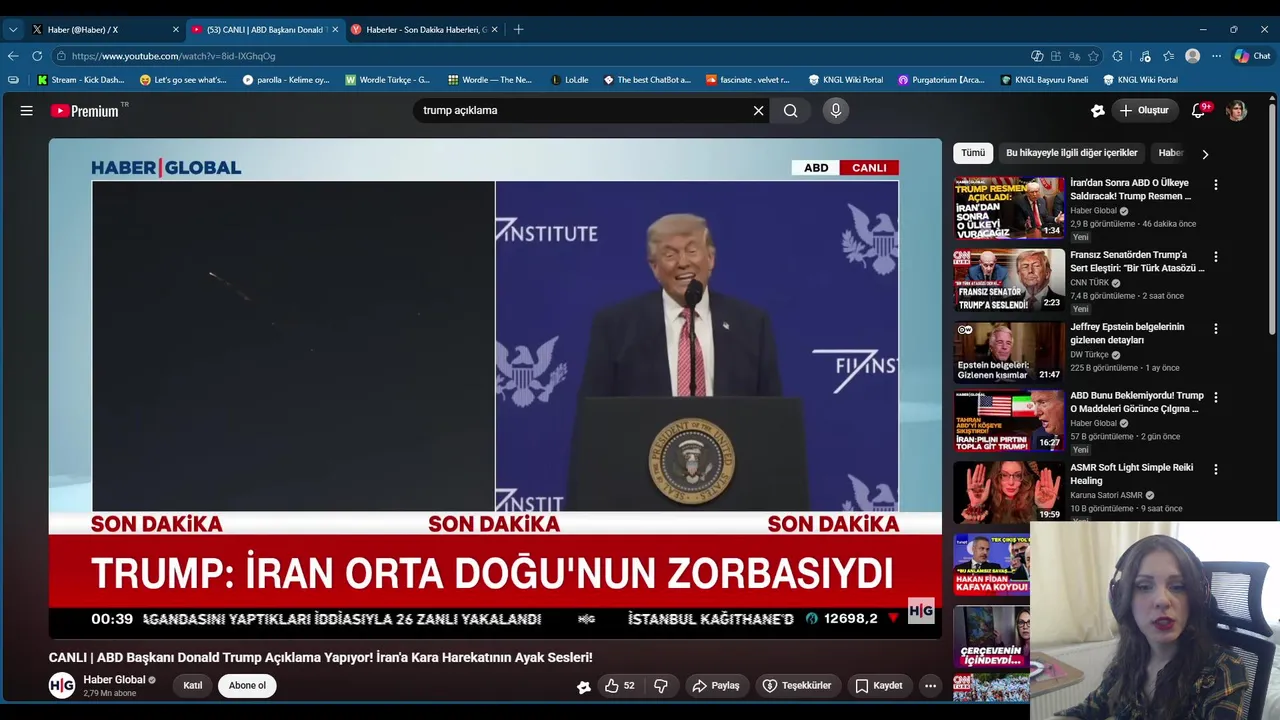Open 'Jeffrey Epstein belgelerinin' video thumbnail
1280x720 pixels.
click(x=1009, y=352)
